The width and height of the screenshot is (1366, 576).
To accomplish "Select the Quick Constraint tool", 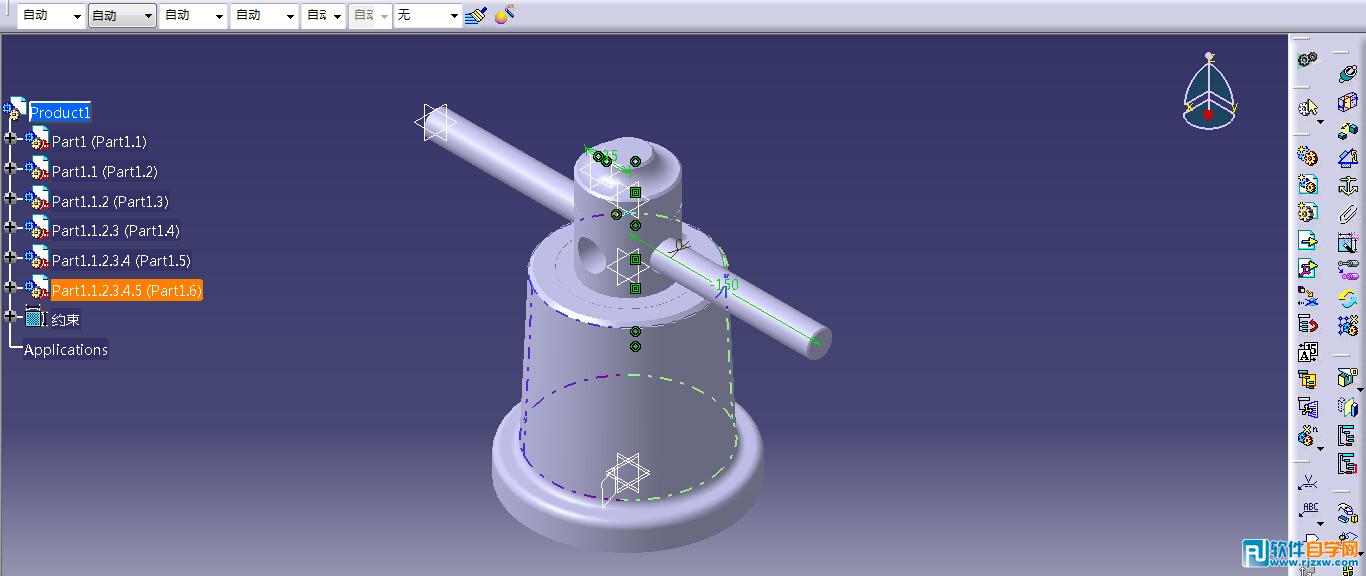I will coord(1347,241).
